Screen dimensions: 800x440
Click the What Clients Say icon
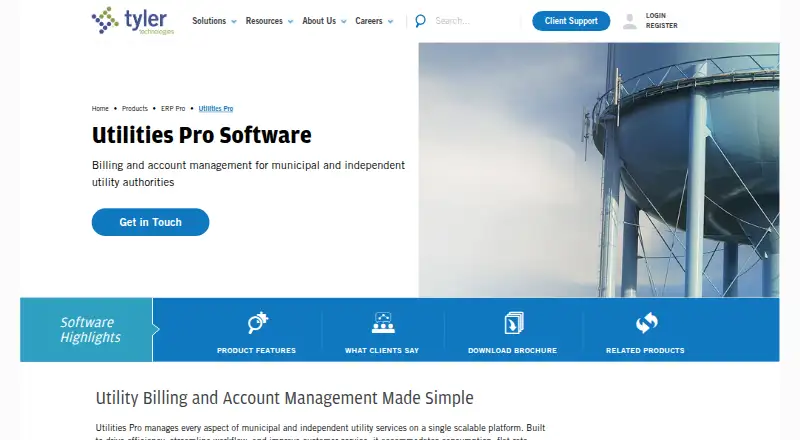[x=383, y=323]
